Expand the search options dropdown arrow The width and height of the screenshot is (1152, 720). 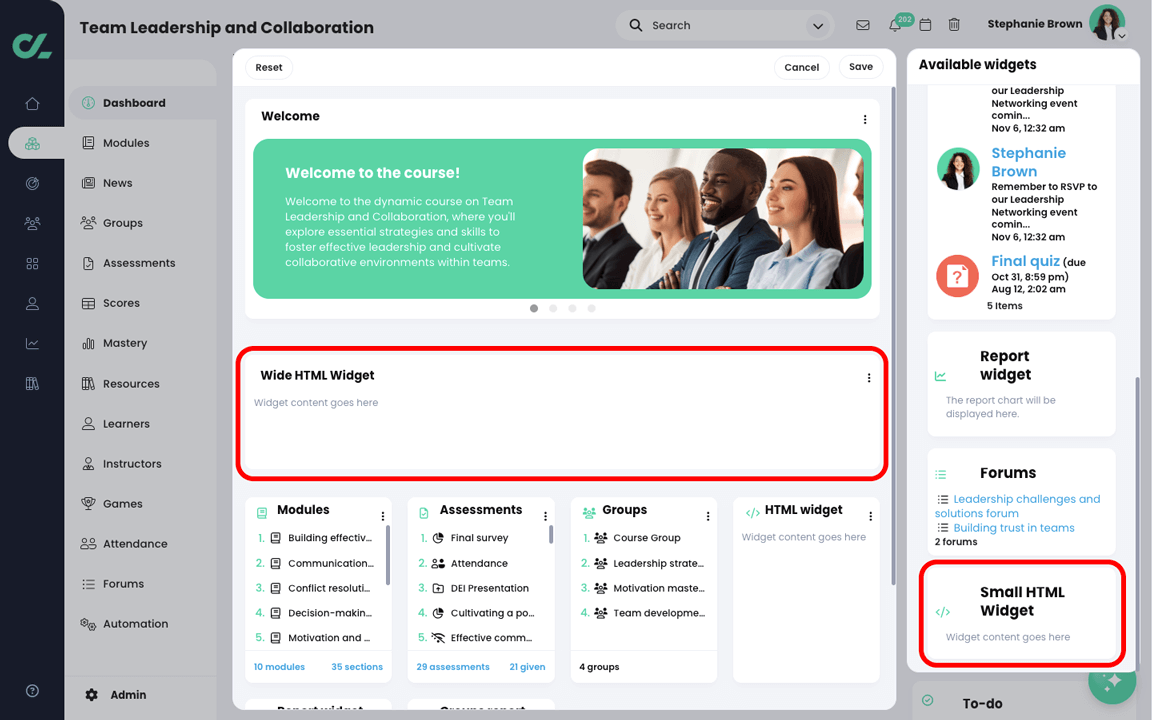818,26
